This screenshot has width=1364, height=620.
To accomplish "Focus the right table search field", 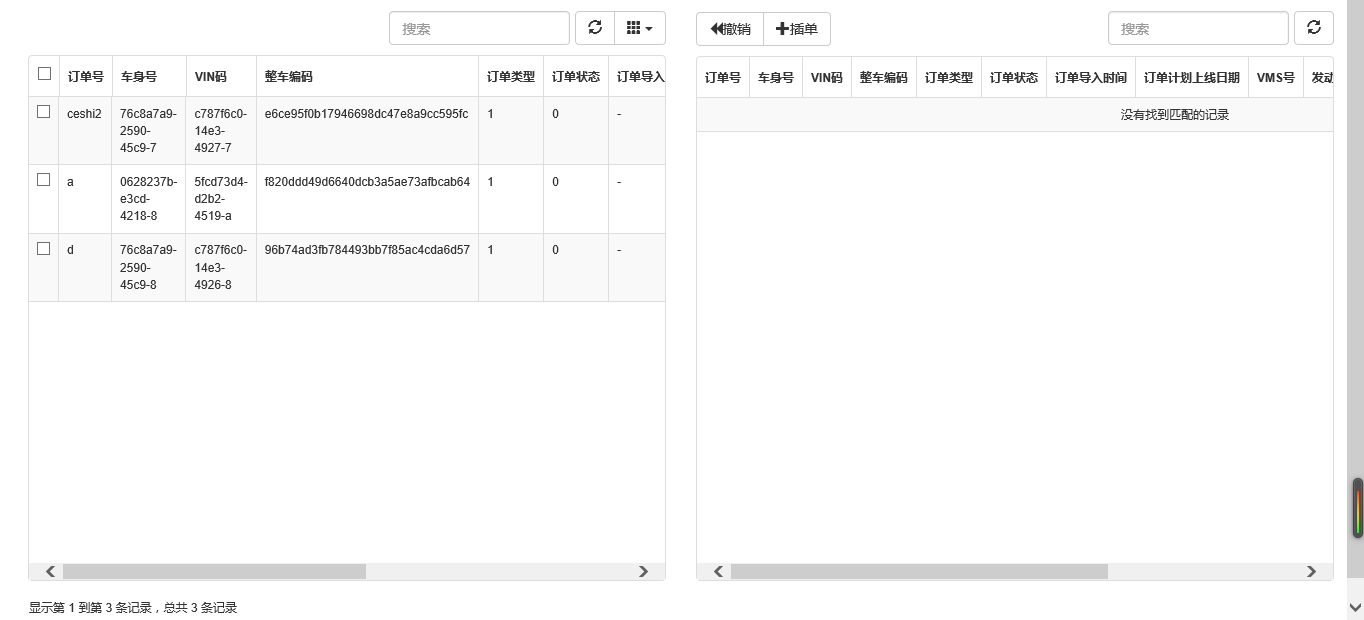I will click(1198, 29).
